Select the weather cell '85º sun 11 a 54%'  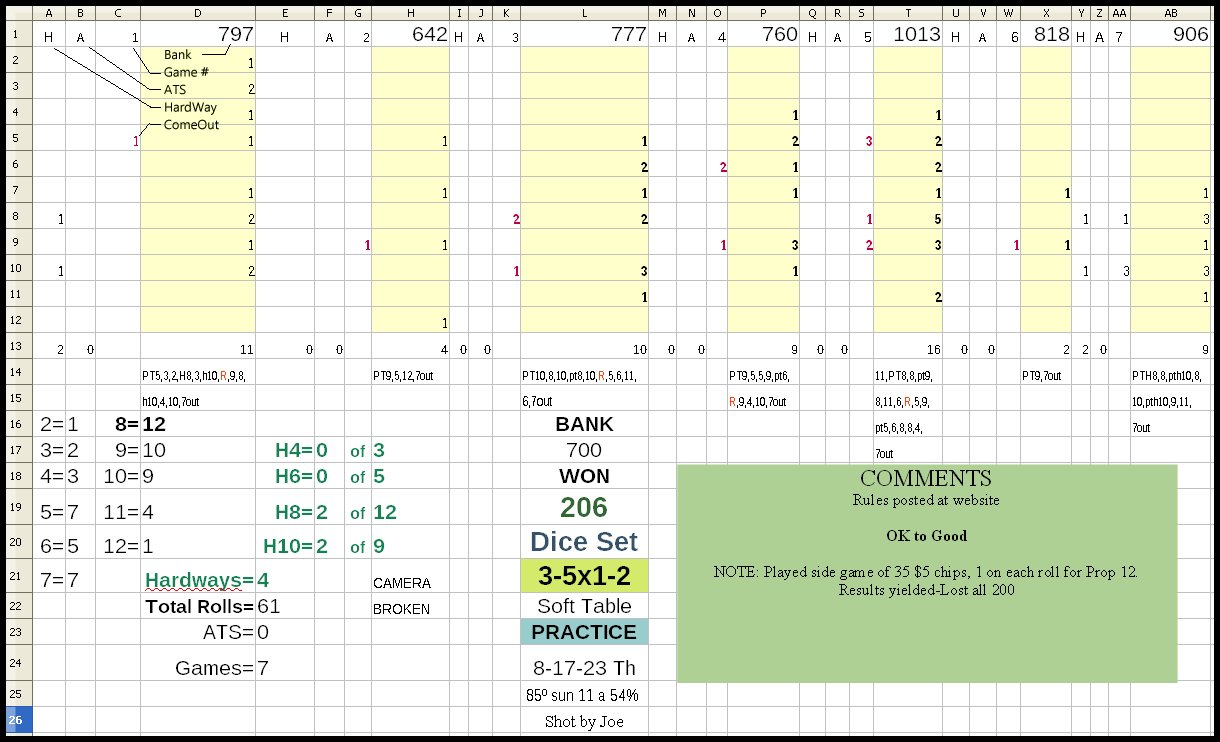(x=584, y=695)
